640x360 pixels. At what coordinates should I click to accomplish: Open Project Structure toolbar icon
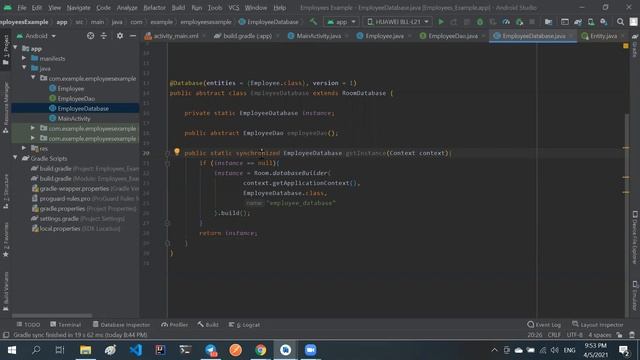point(548,22)
